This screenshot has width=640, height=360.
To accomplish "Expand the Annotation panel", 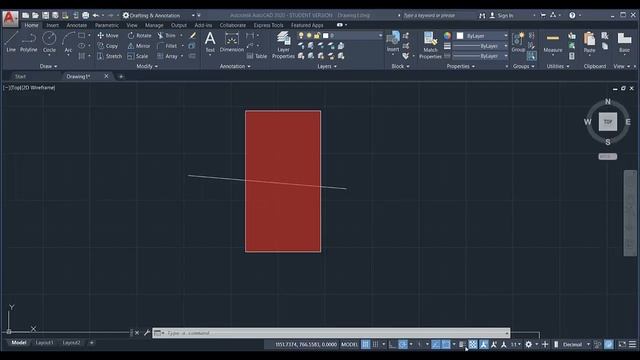I will click(x=235, y=66).
